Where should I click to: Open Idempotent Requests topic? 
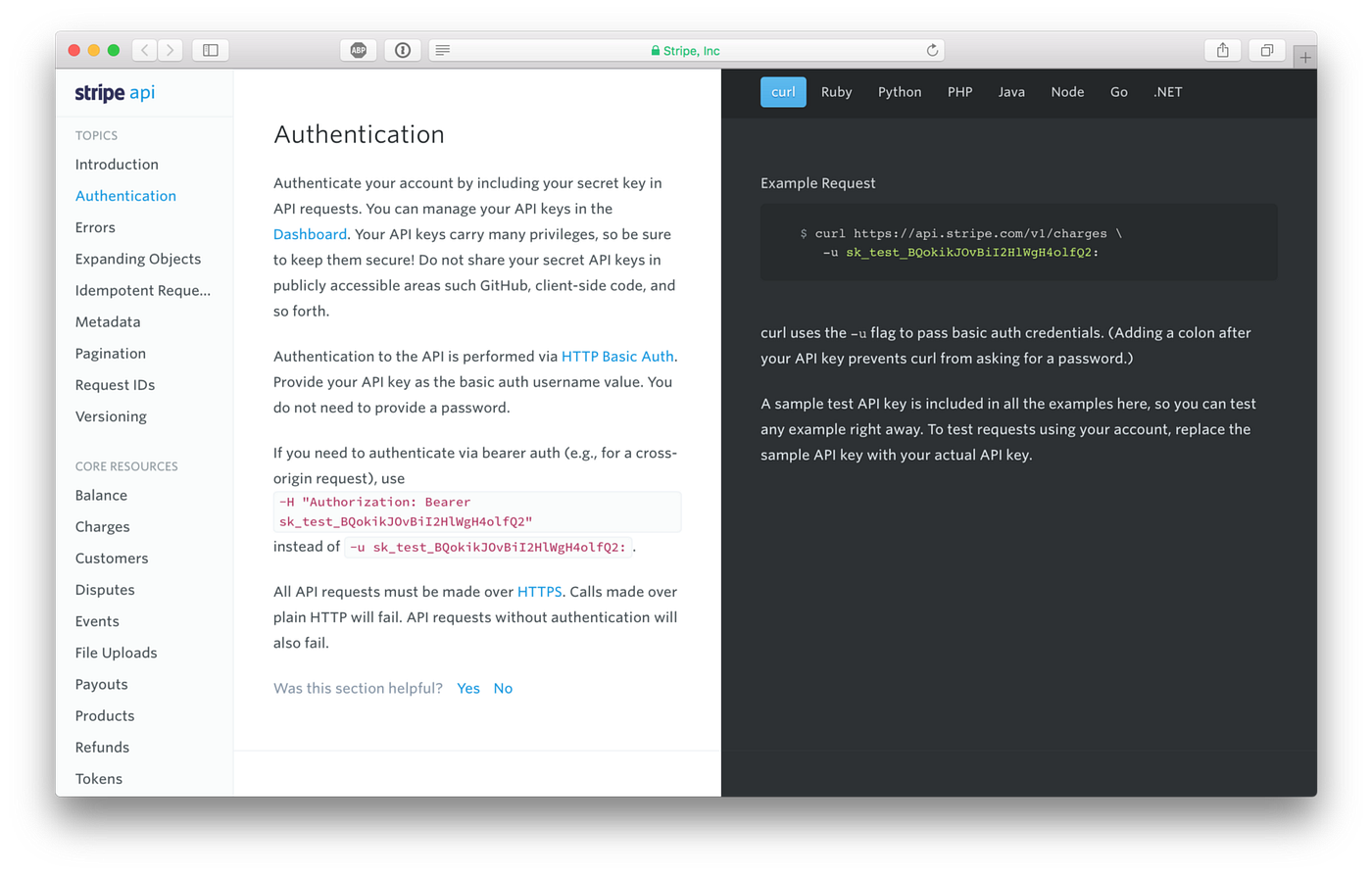pos(143,290)
